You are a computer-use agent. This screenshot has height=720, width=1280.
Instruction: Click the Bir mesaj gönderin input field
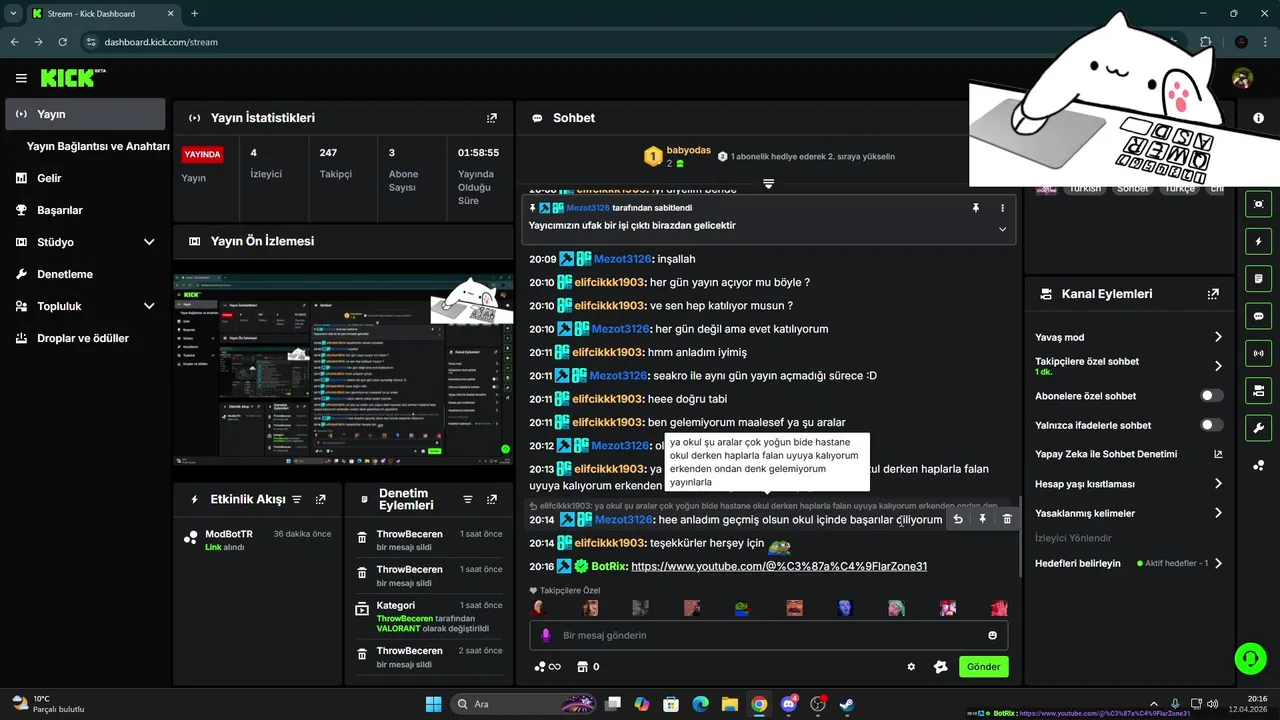tap(768, 635)
